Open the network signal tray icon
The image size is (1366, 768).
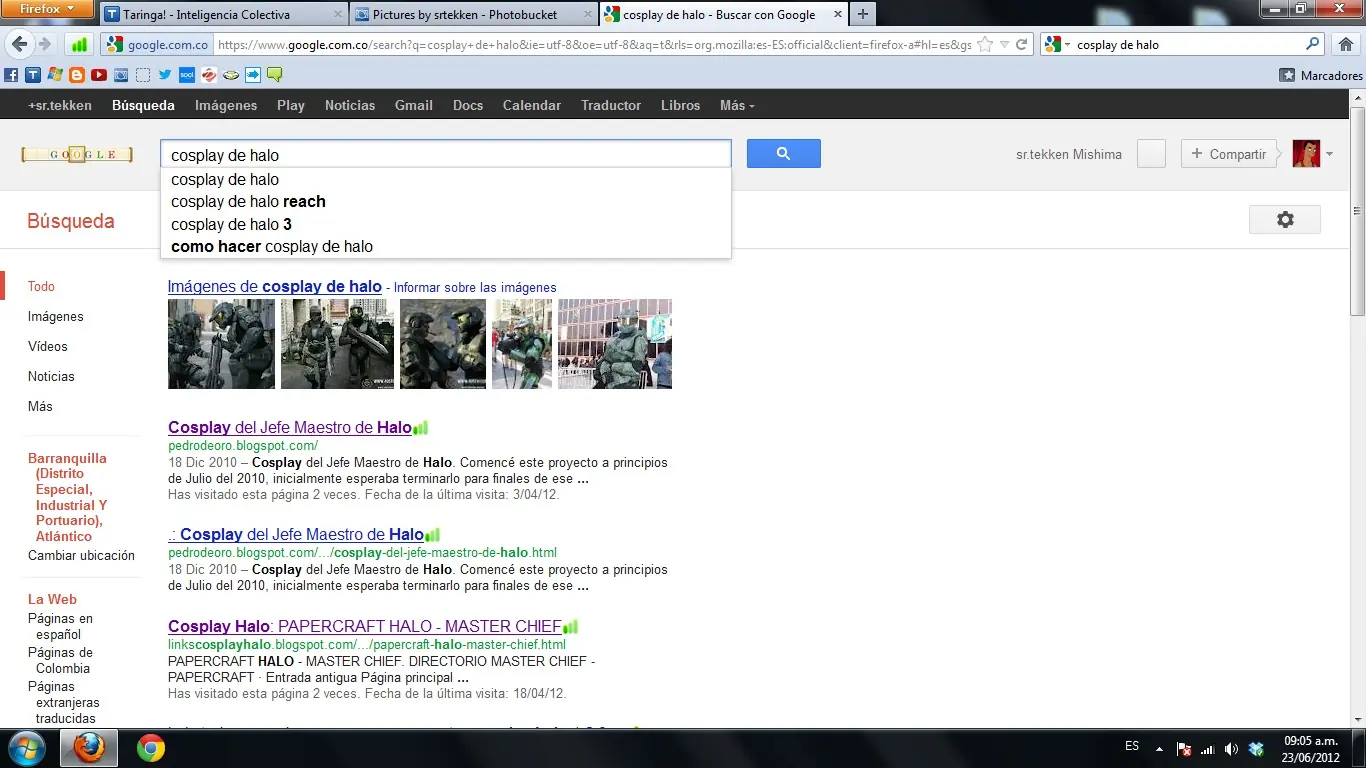[x=1207, y=748]
